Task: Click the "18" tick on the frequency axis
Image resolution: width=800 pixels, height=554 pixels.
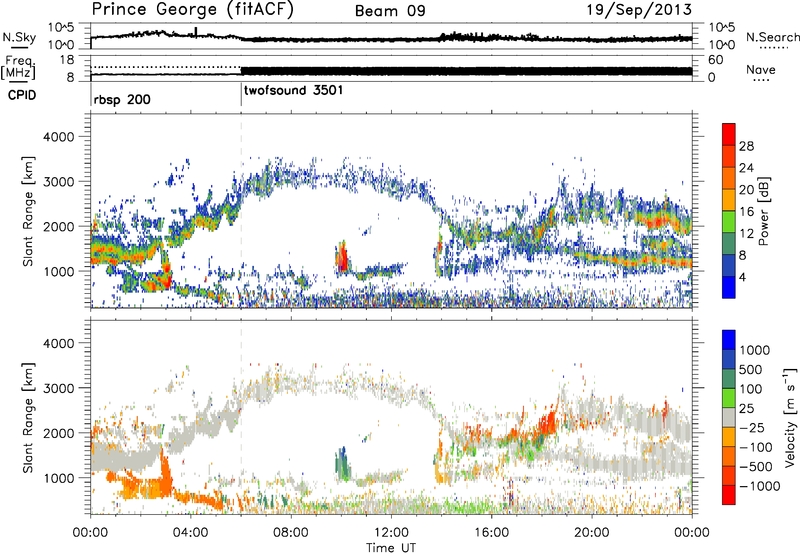Action: [x=67, y=60]
